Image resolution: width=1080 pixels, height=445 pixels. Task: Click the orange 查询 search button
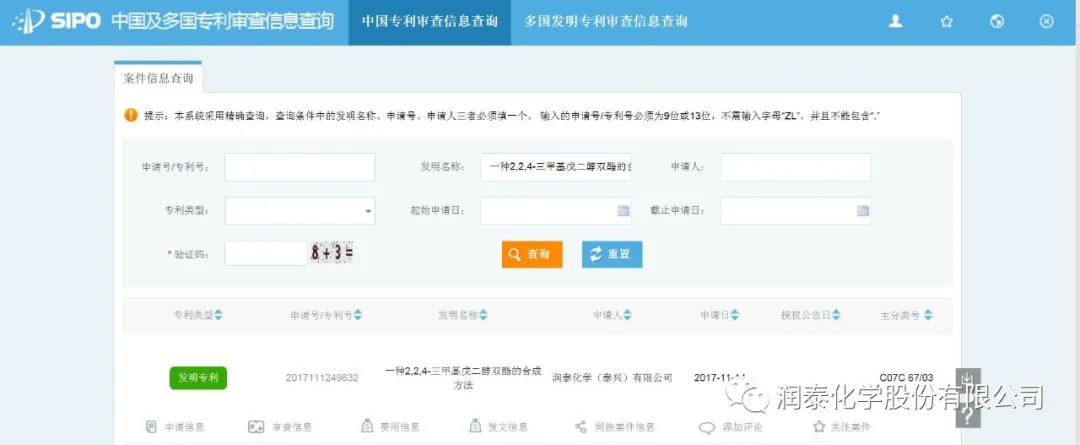click(x=531, y=255)
